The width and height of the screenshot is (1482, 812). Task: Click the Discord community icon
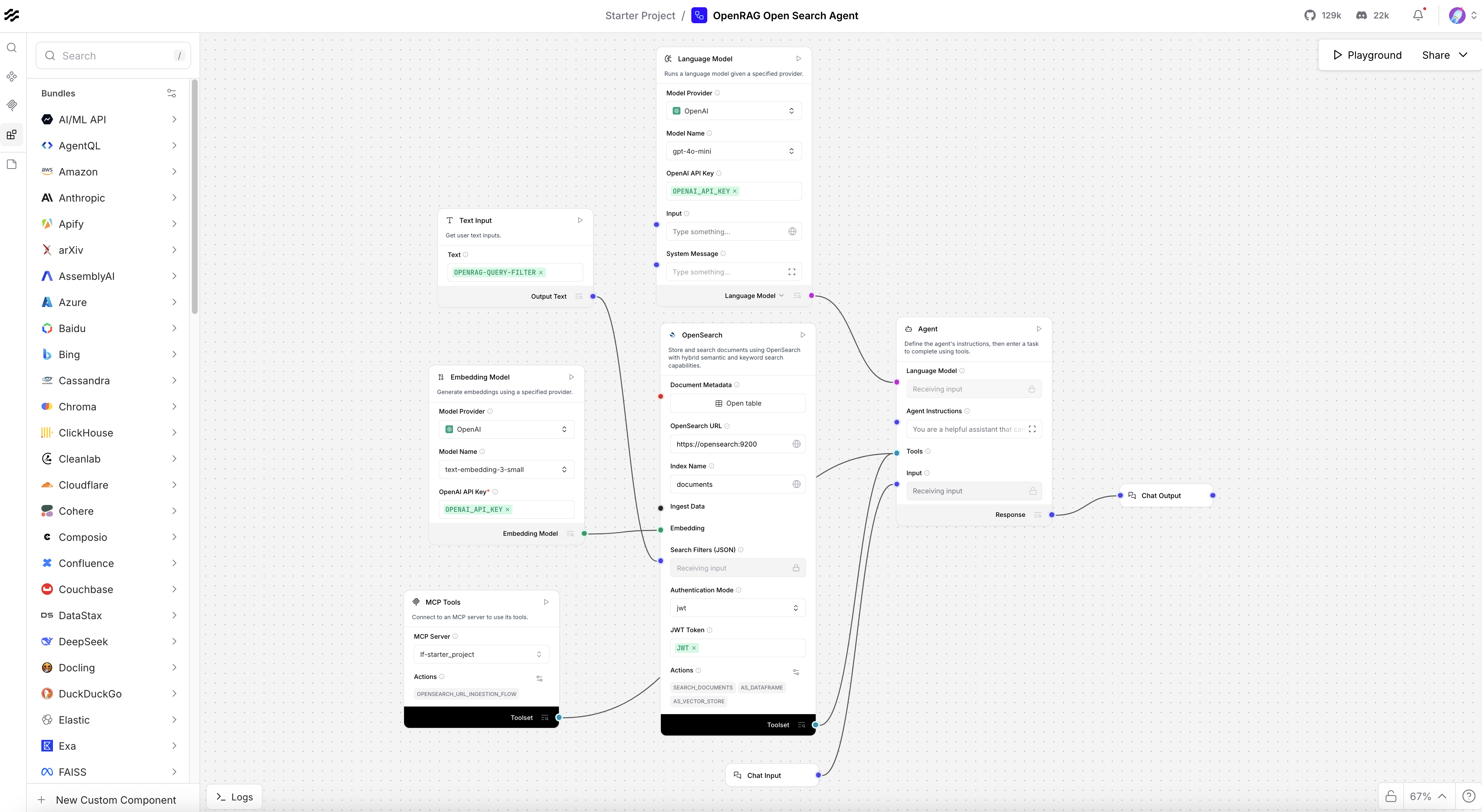tap(1361, 16)
